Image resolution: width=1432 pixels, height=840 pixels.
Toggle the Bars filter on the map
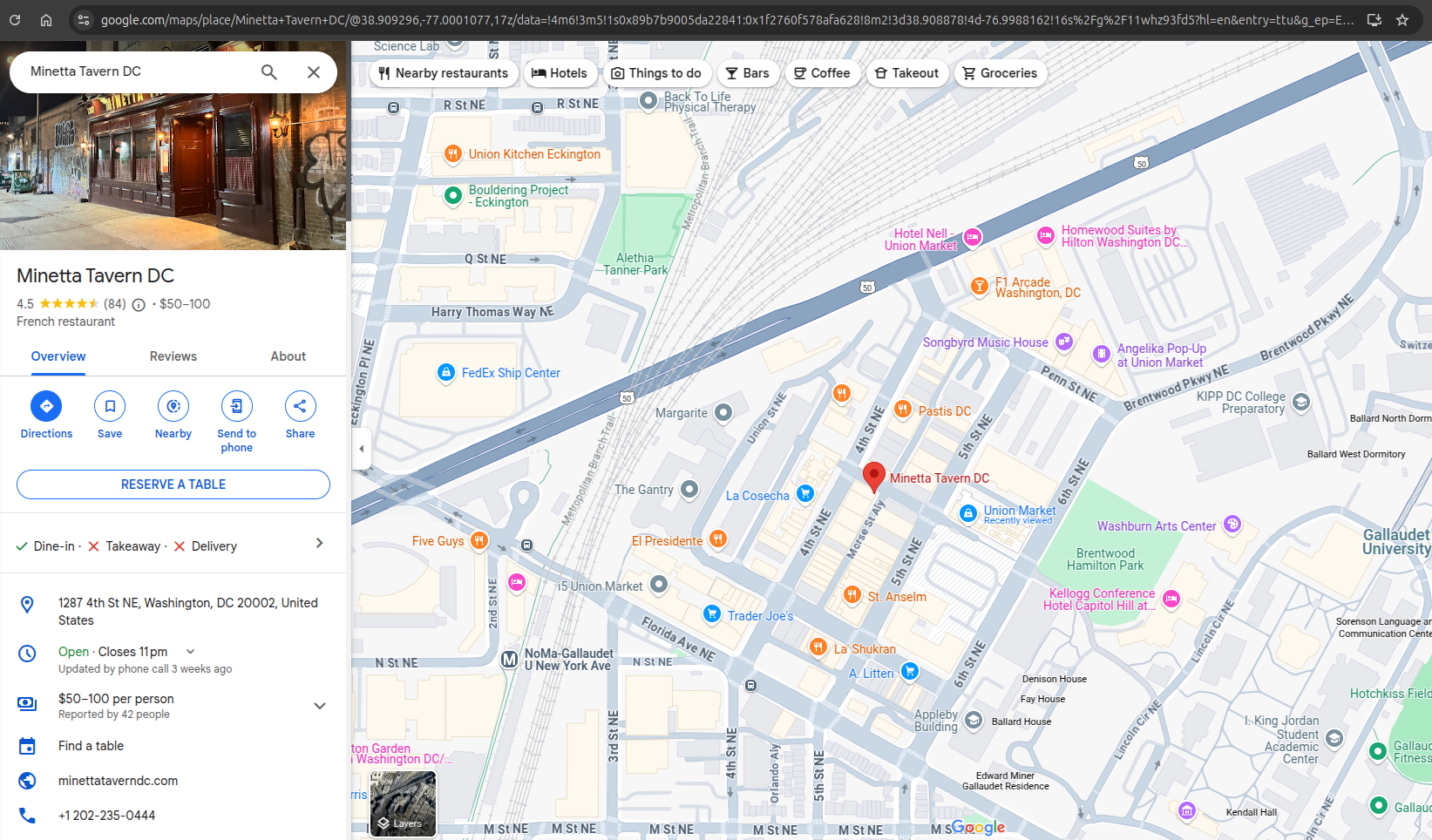tap(748, 73)
